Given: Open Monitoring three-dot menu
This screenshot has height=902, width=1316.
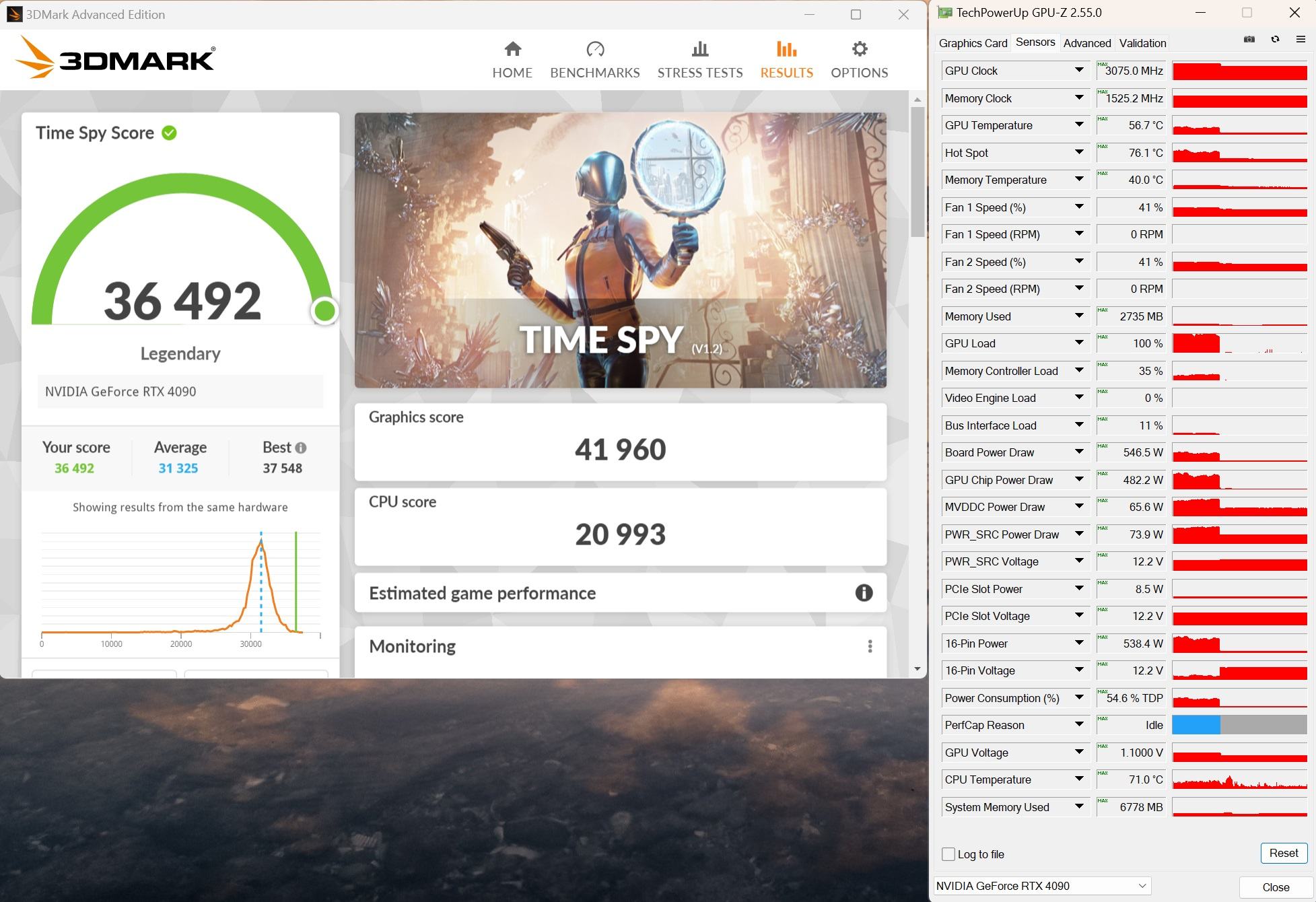Looking at the screenshot, I should point(870,646).
